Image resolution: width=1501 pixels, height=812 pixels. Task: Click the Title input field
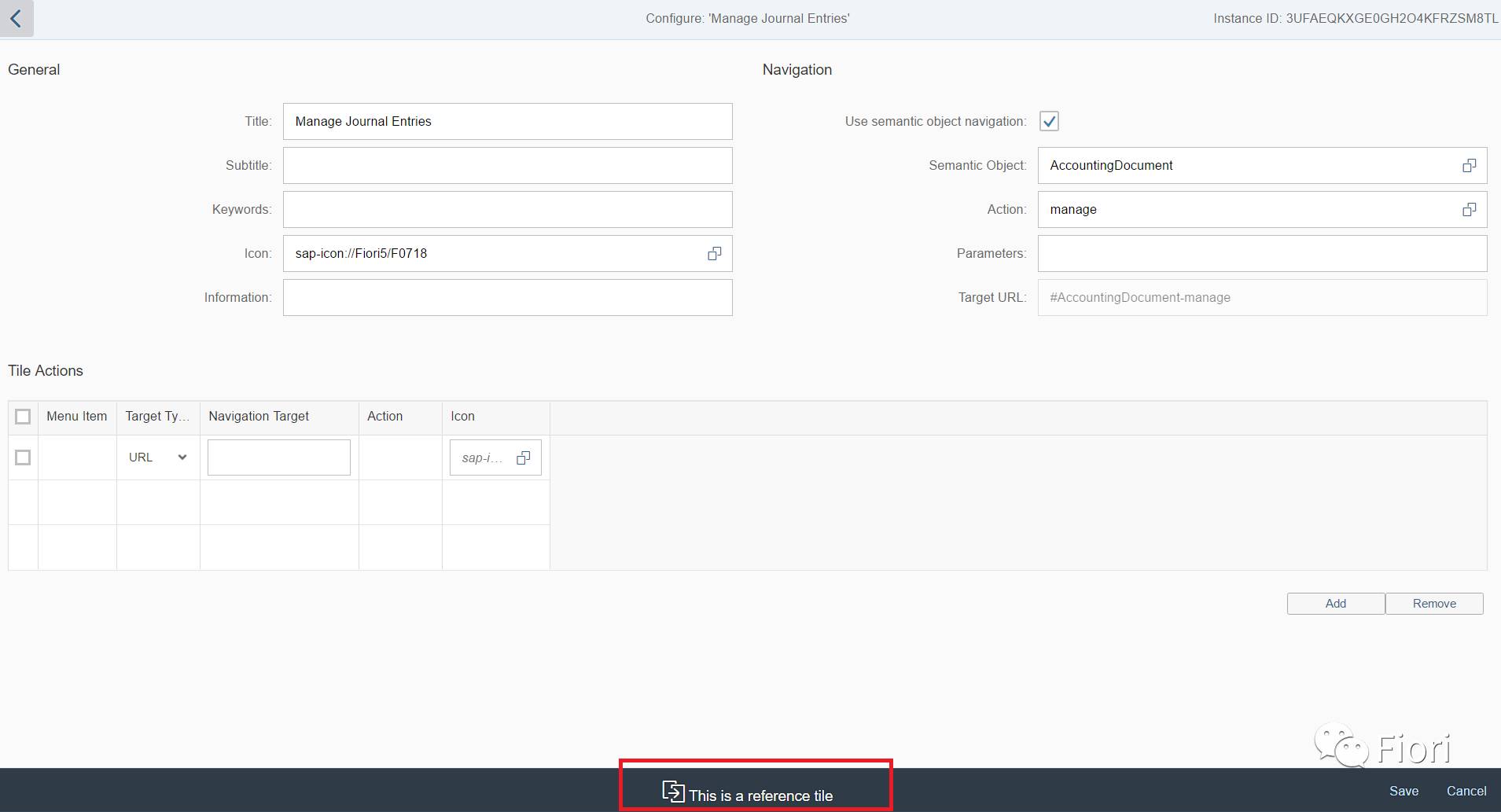coord(507,121)
